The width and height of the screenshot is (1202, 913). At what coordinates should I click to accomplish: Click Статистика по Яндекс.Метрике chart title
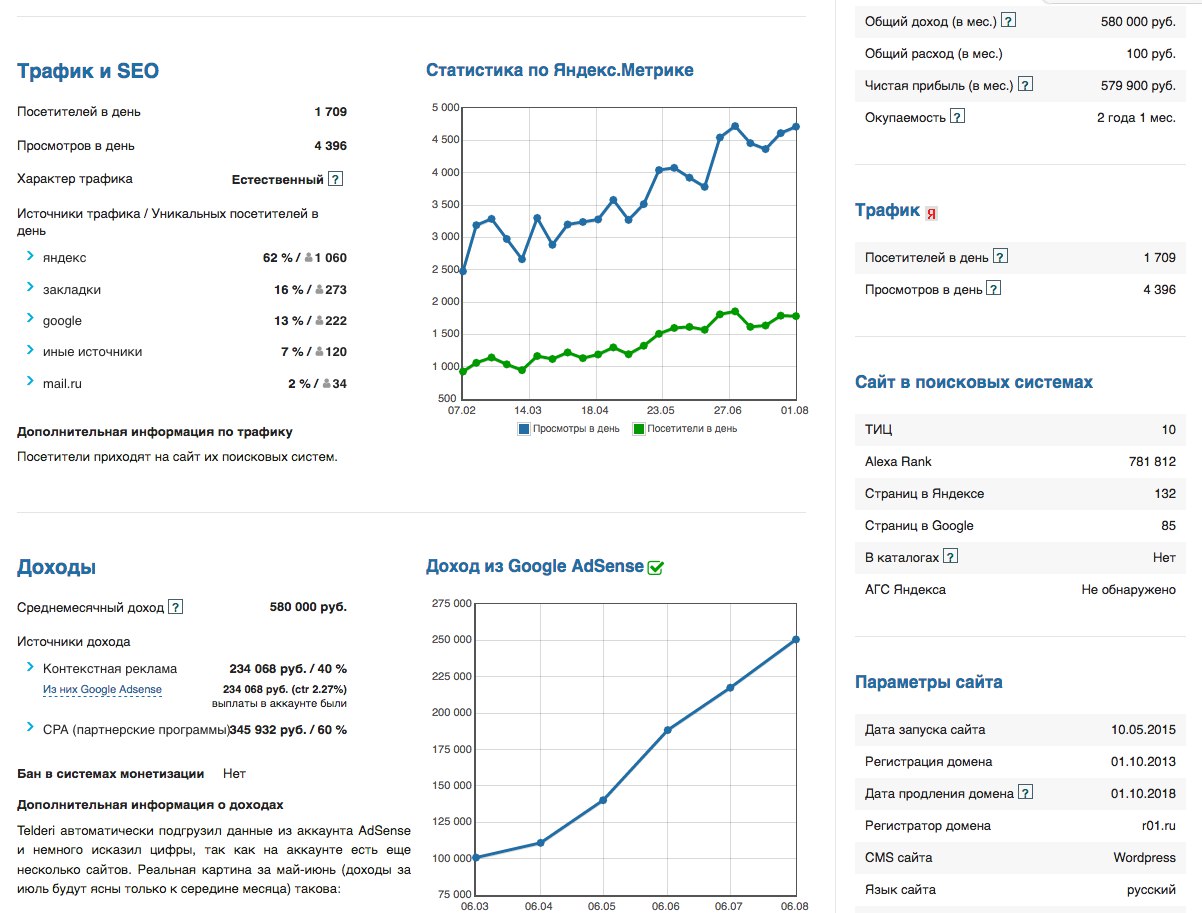(x=560, y=70)
